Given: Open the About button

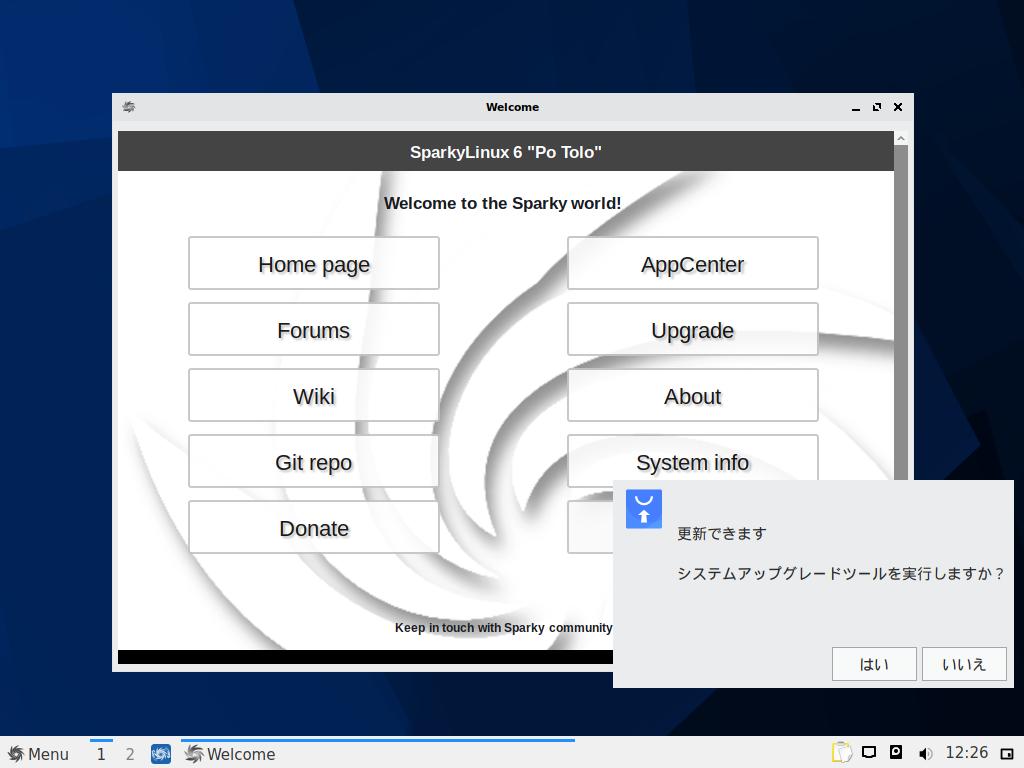Looking at the screenshot, I should coord(692,395).
